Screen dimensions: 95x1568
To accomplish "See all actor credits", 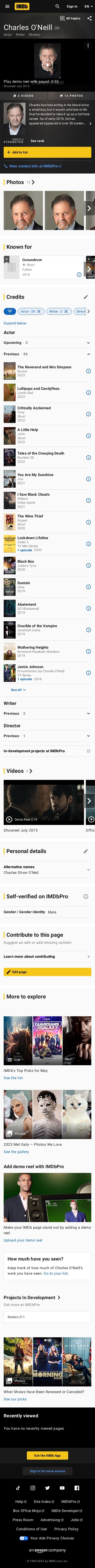I will tap(18, 690).
